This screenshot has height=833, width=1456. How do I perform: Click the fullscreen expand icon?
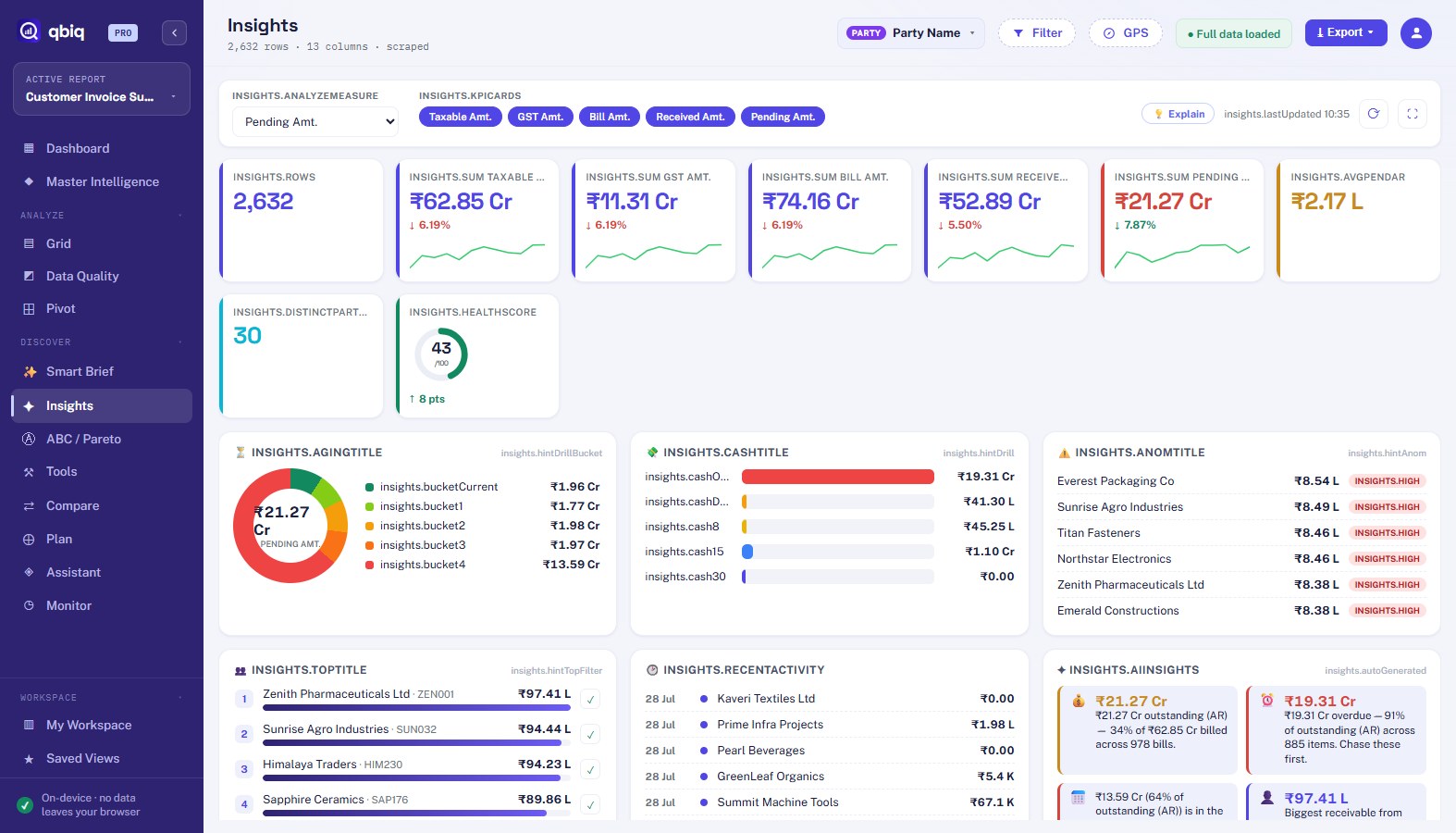coord(1413,114)
